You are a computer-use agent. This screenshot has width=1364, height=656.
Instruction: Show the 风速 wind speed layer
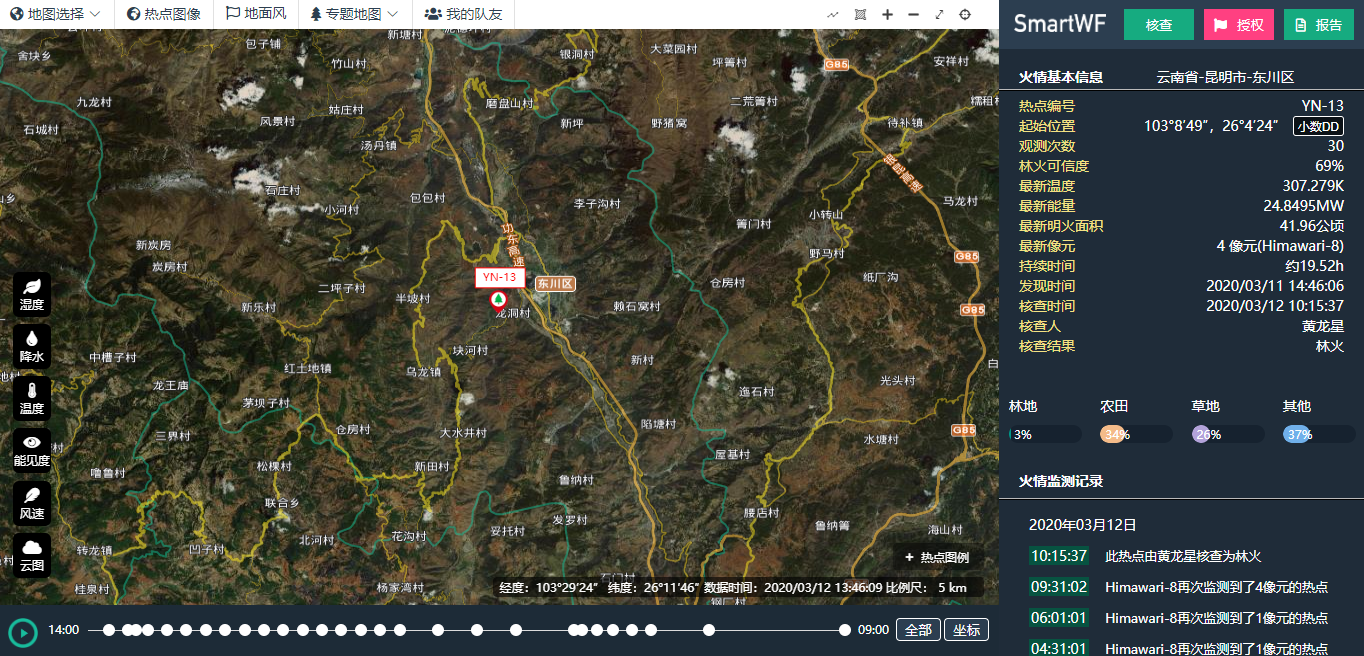coord(32,502)
